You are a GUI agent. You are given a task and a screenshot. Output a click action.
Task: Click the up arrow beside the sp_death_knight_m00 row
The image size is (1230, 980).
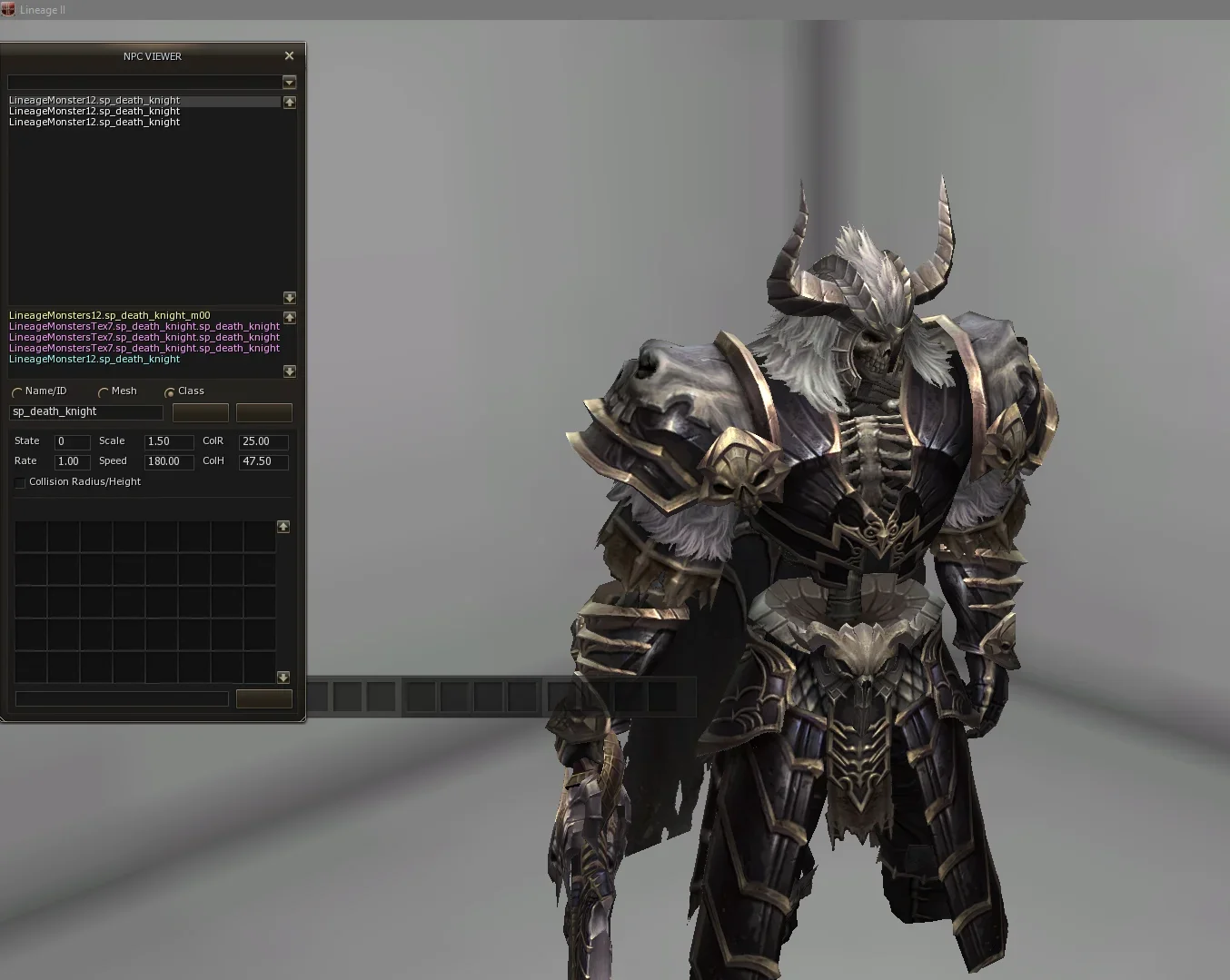pos(289,318)
